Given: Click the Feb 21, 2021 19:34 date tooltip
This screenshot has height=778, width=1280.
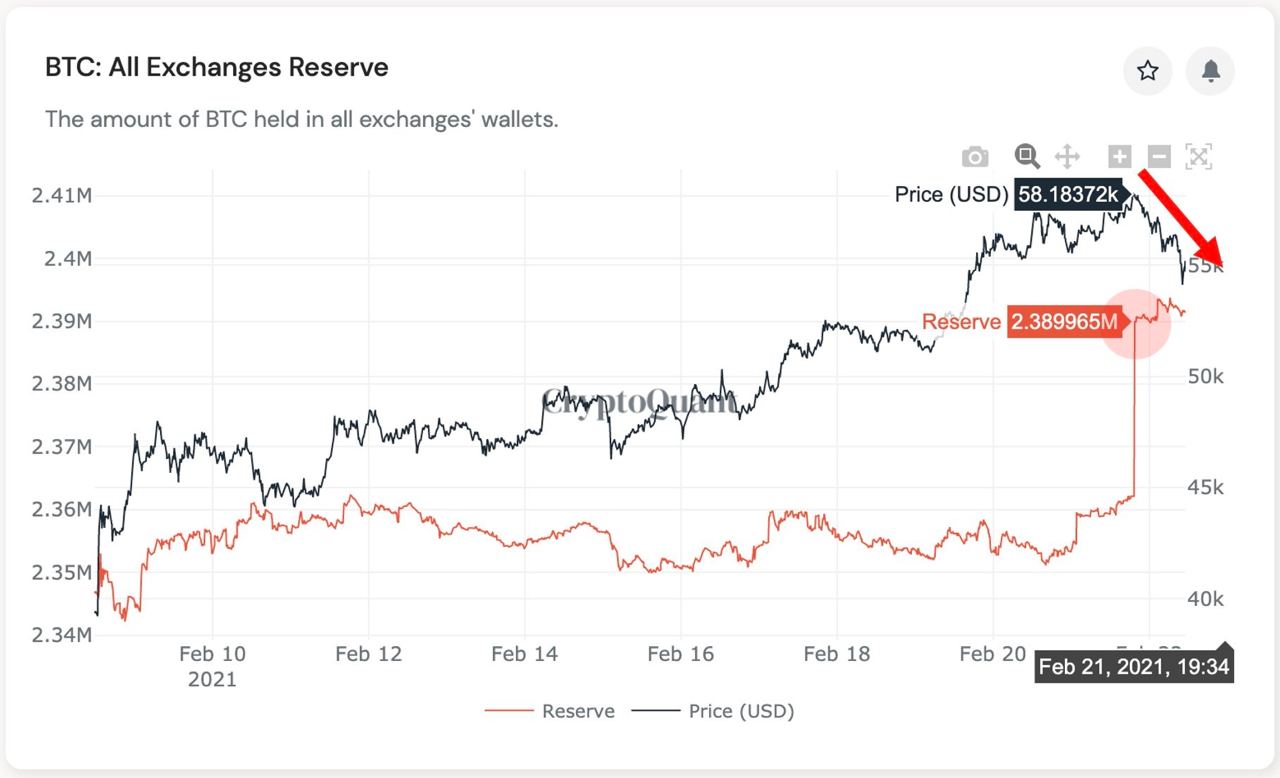Looking at the screenshot, I should coord(1133,665).
